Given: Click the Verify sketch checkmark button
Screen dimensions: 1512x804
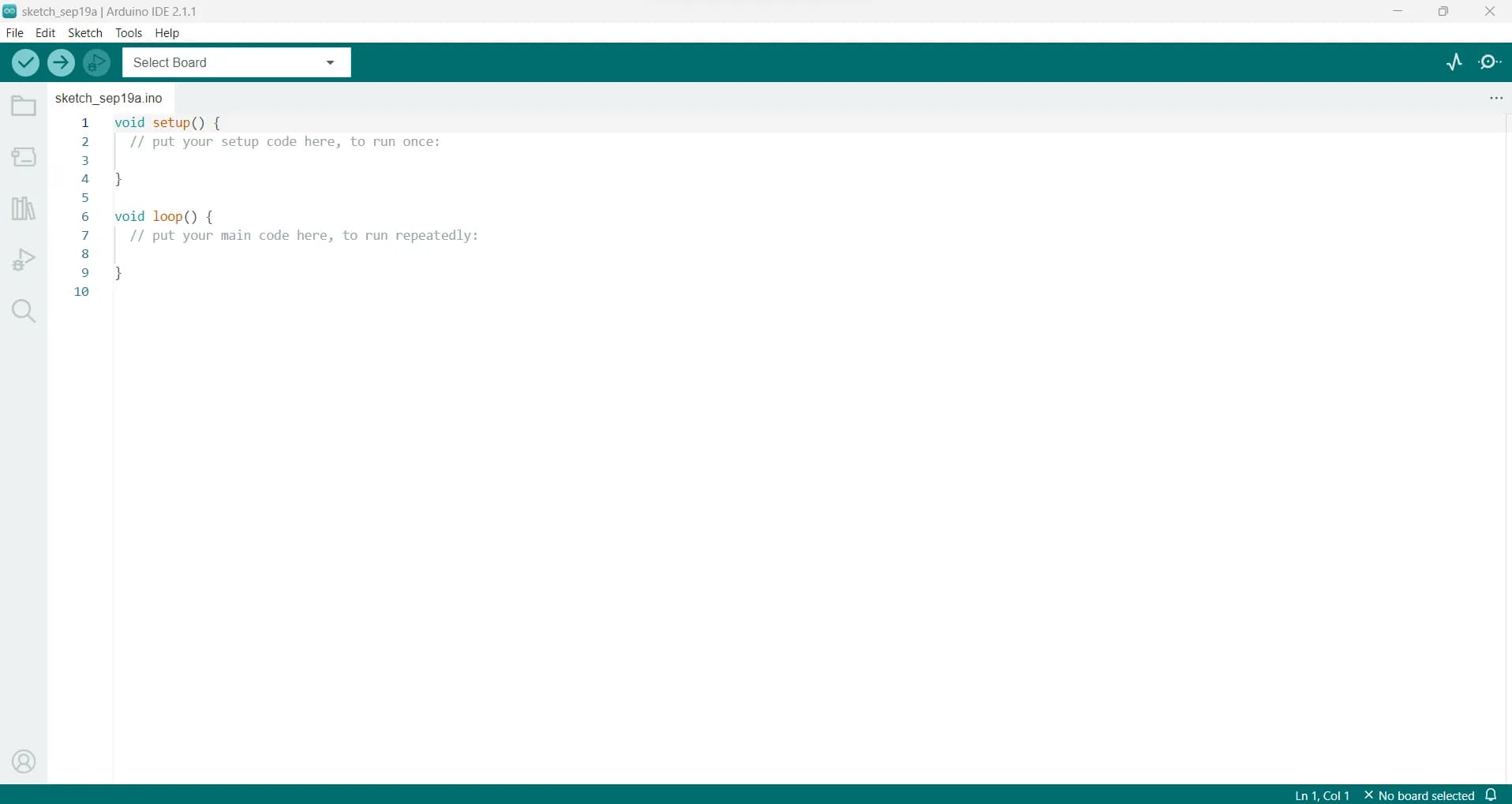Looking at the screenshot, I should [25, 62].
